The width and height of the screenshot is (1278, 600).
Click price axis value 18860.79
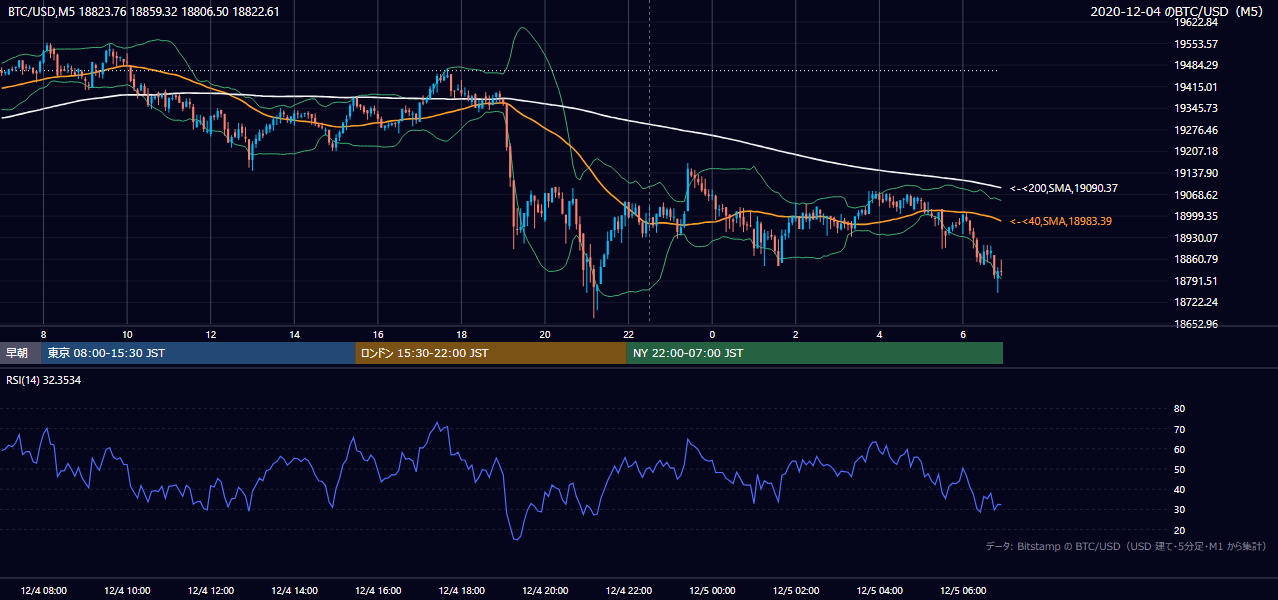click(x=1195, y=259)
